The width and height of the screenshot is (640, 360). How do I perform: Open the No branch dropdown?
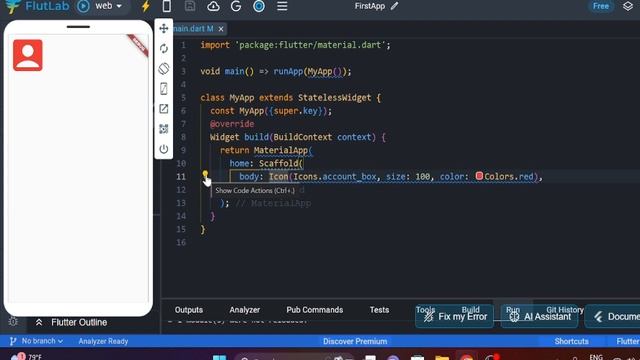[x=36, y=341]
